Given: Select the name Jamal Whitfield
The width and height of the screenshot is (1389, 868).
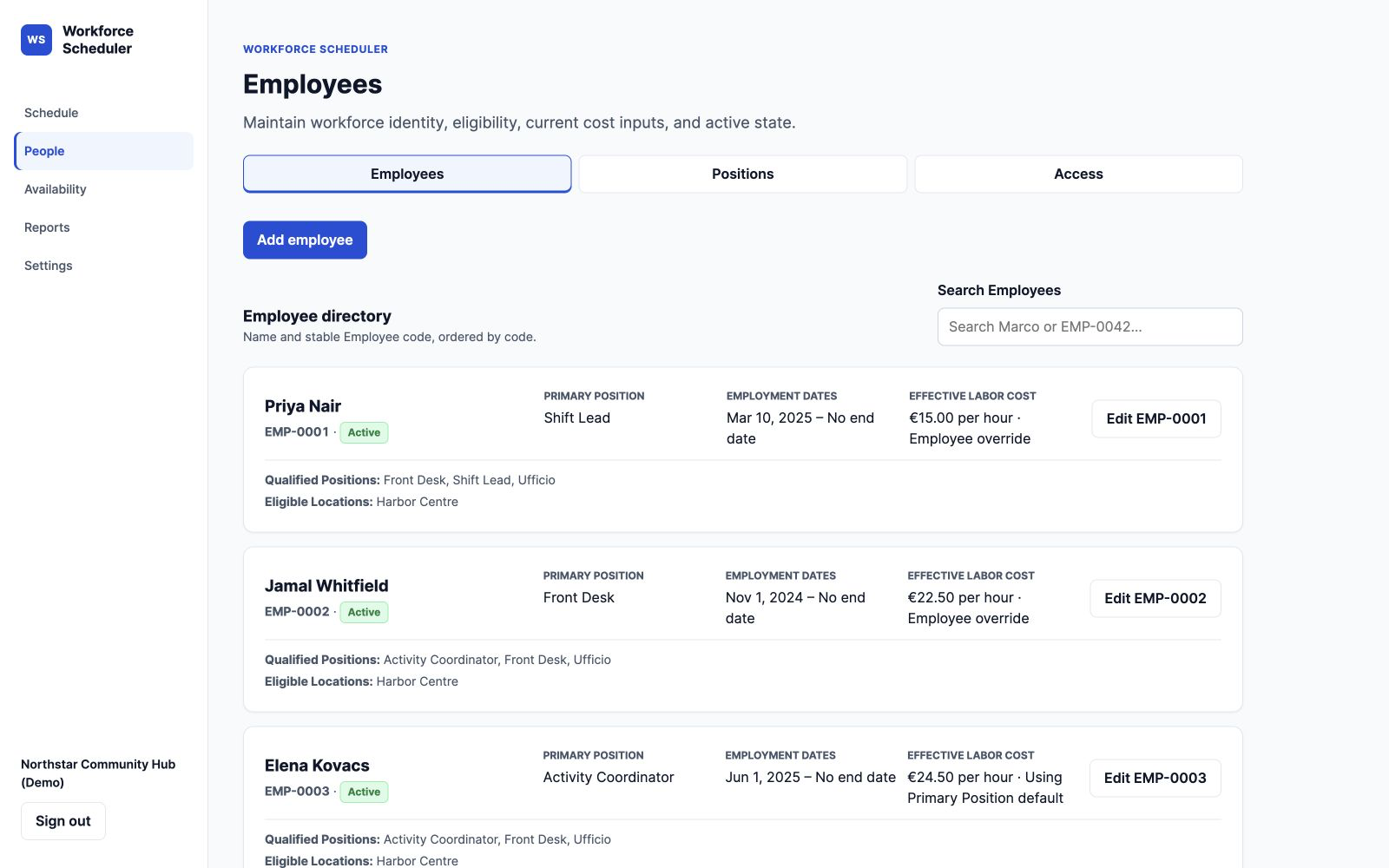Looking at the screenshot, I should (x=326, y=586).
